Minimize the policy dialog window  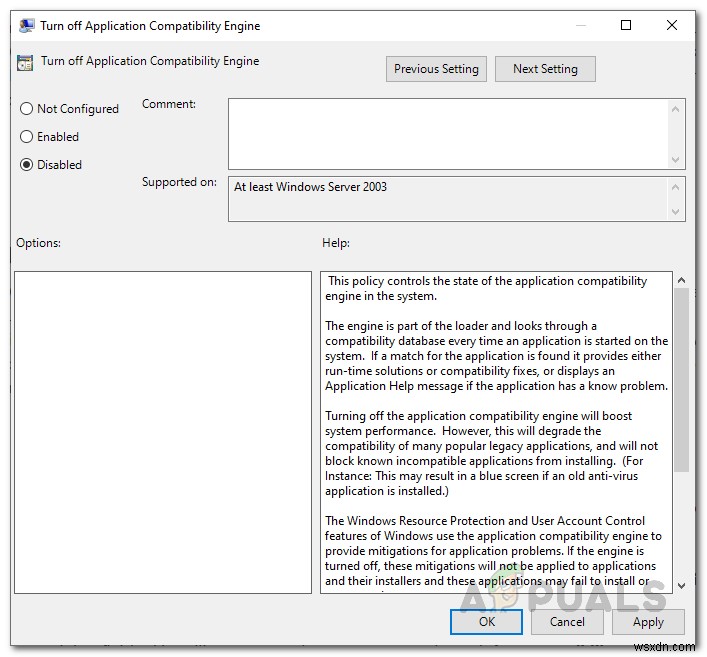coord(581,25)
